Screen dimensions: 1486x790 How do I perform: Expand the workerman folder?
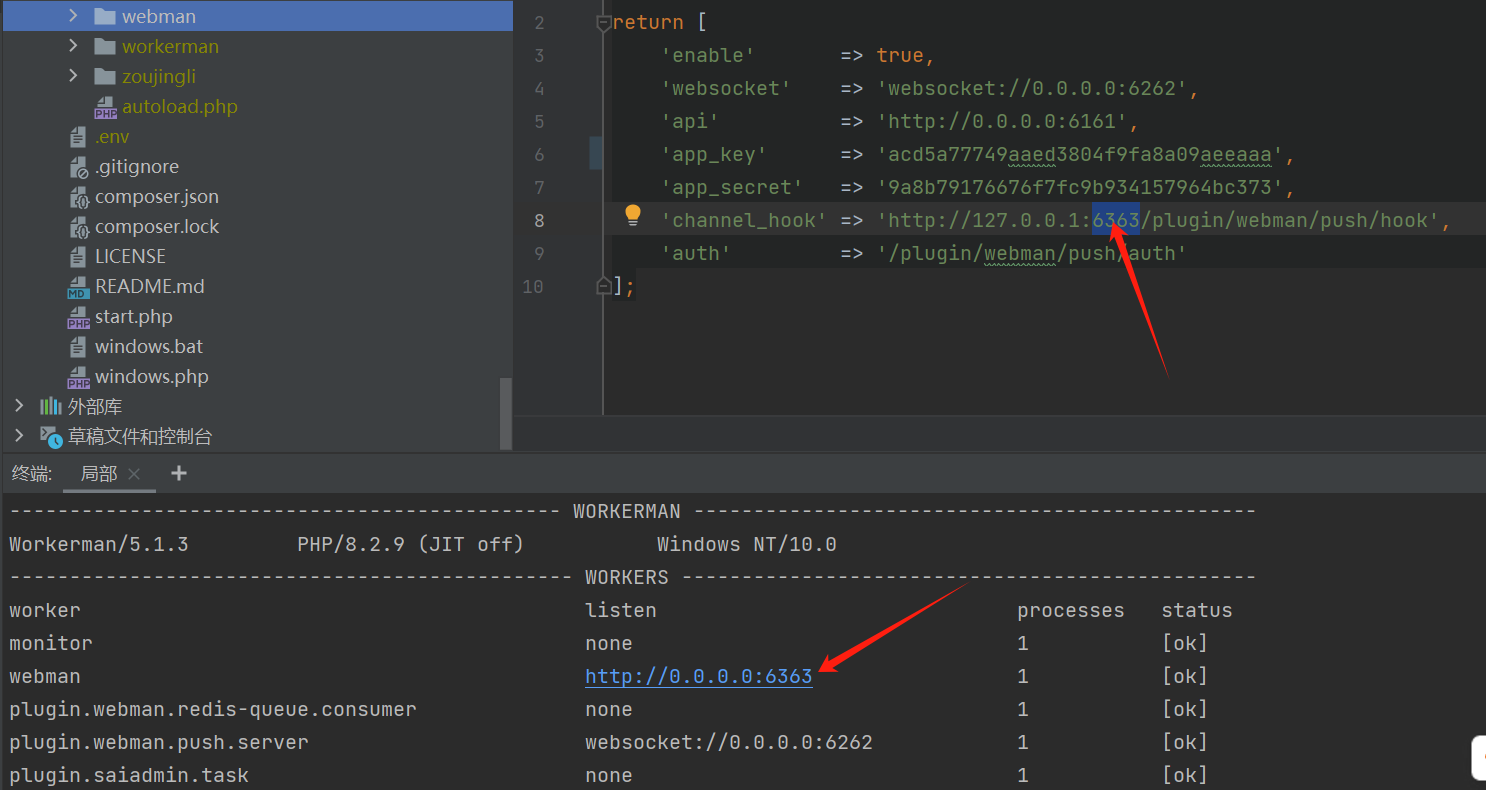74,46
